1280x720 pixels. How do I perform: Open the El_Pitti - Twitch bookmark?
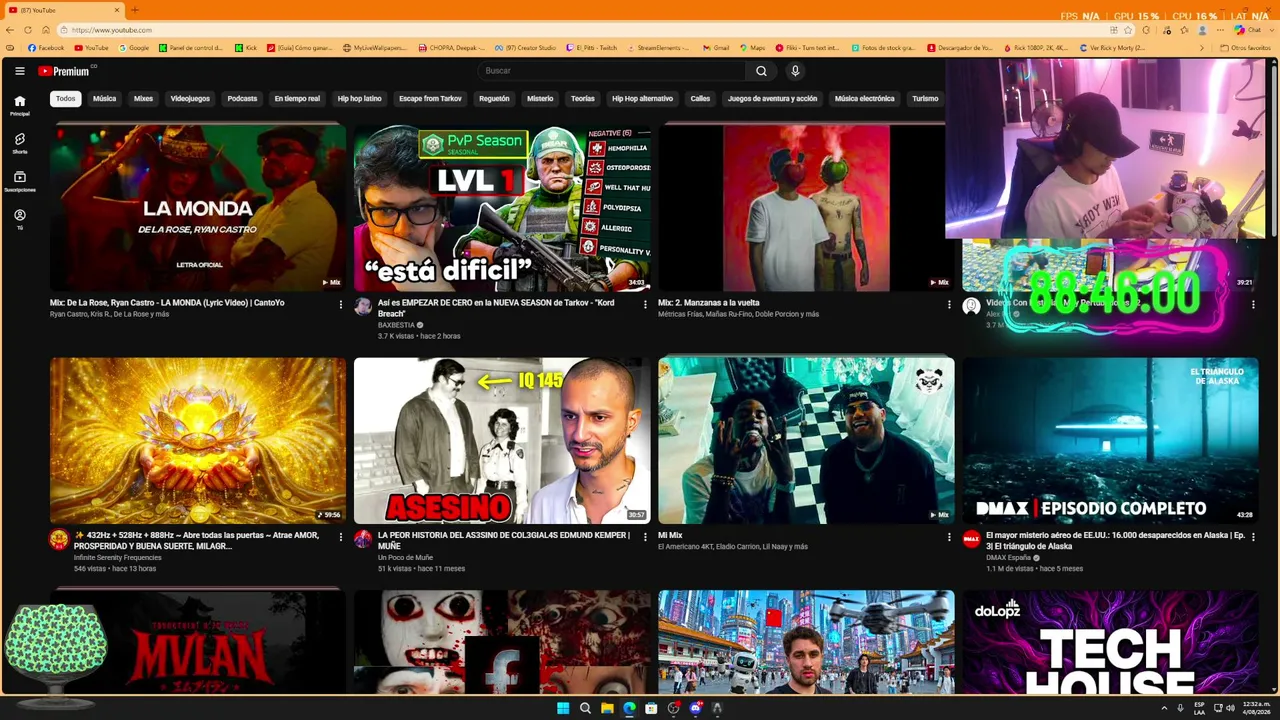pos(592,48)
